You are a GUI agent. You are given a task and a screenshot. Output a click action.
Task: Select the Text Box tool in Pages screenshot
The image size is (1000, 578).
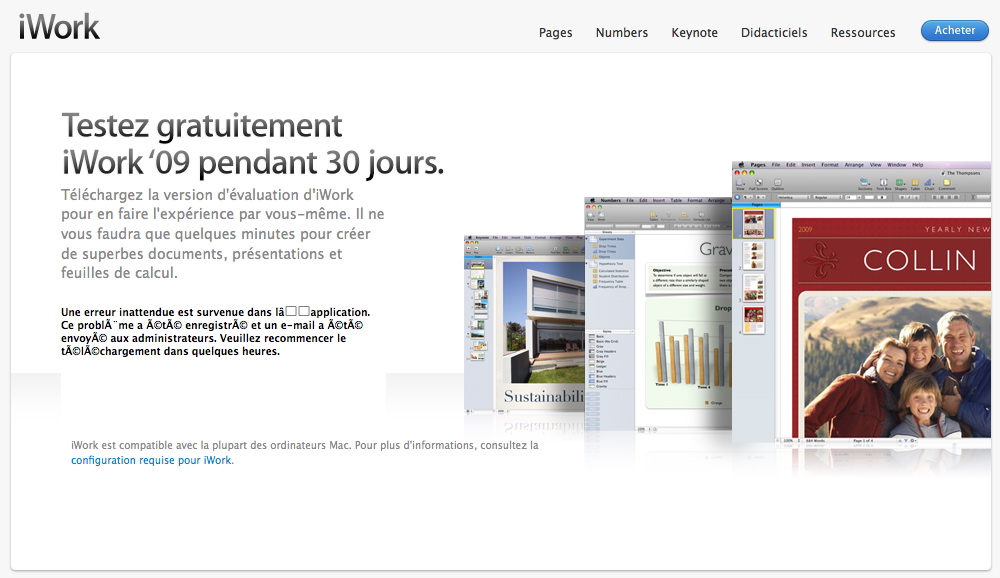point(884,182)
